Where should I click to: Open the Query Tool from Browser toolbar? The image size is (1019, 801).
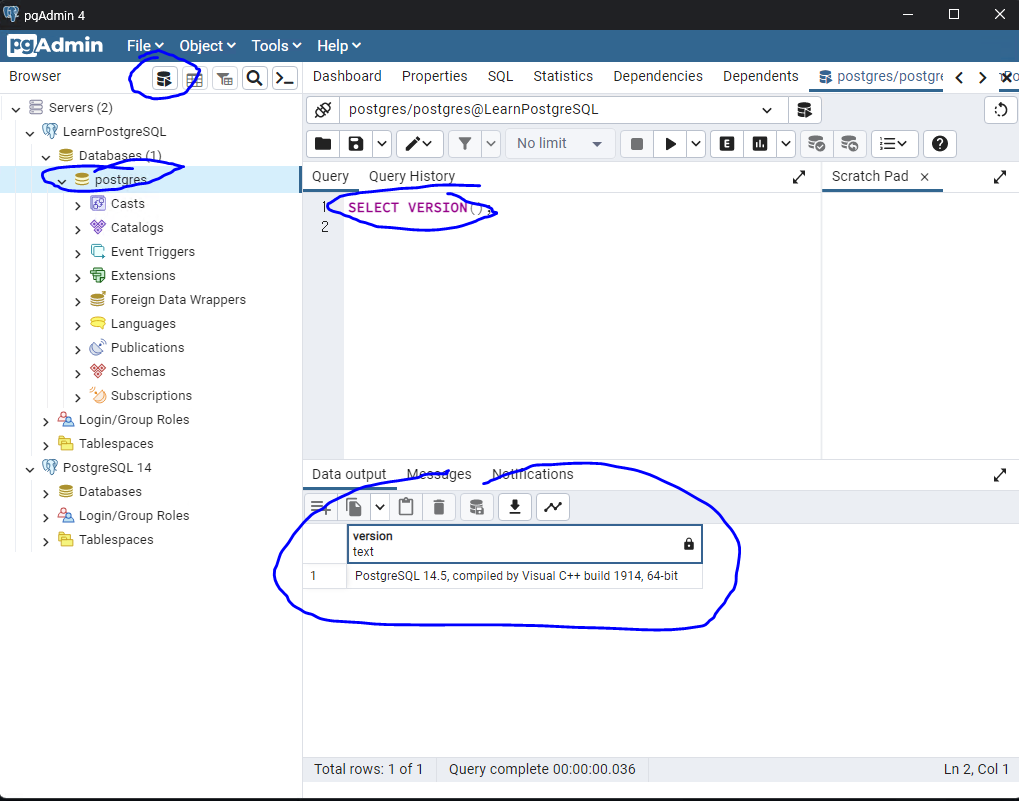[x=164, y=79]
